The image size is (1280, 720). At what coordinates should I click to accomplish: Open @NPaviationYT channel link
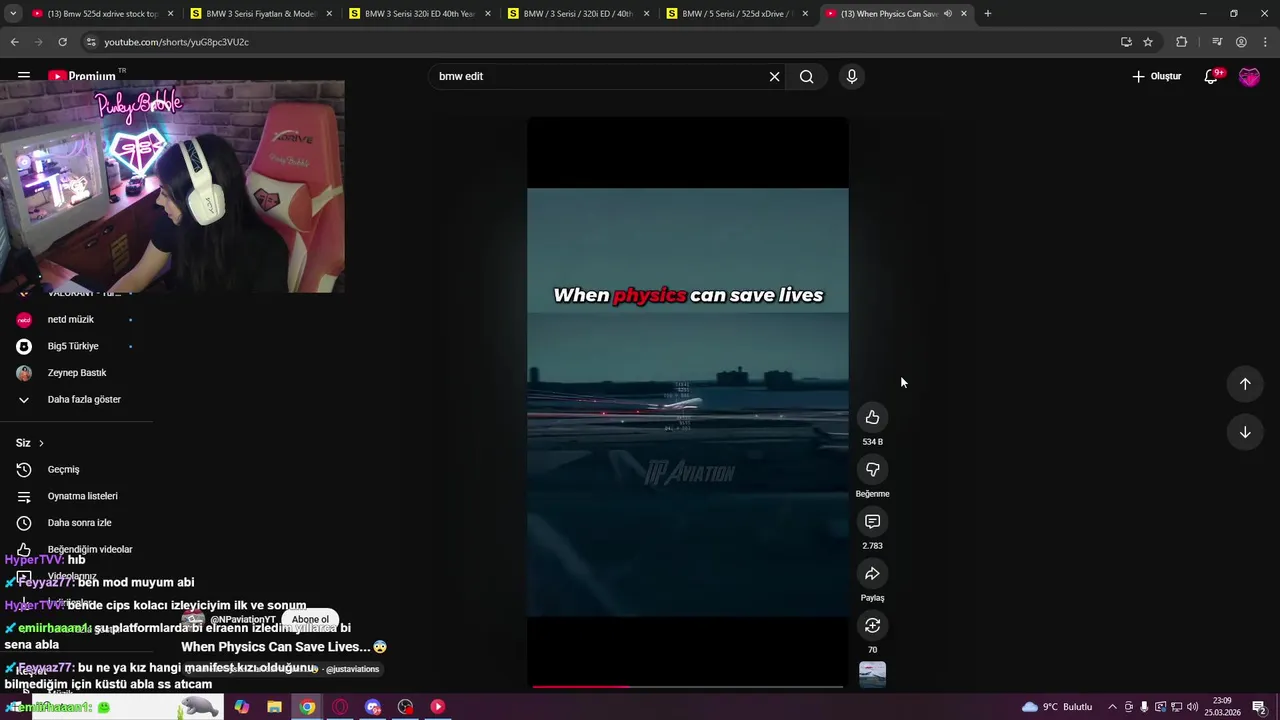(242, 620)
